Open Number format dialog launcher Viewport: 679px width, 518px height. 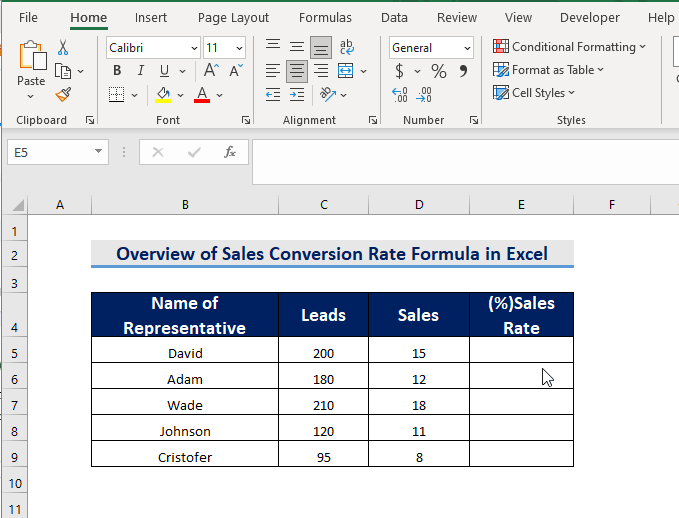(474, 120)
